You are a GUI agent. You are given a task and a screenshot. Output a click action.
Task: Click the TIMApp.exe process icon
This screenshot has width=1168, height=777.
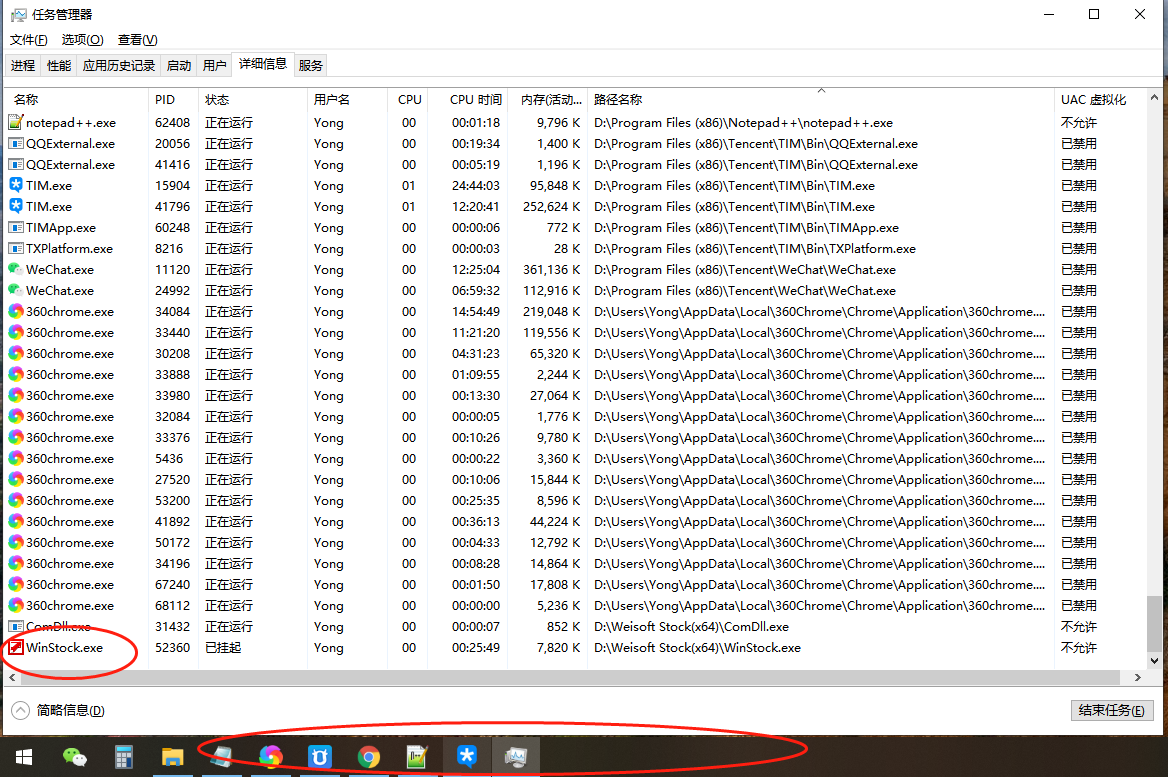[16, 227]
